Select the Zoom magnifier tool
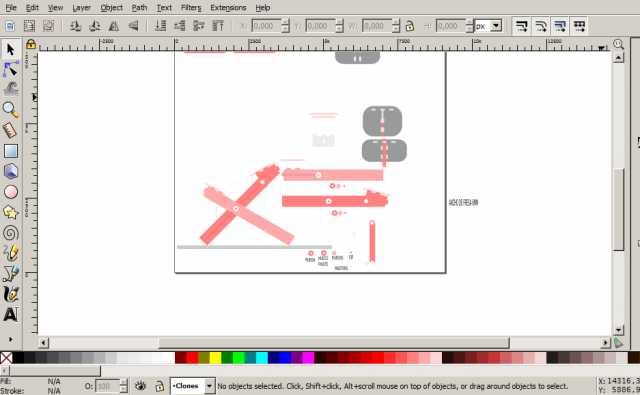Screen dimensions: 640x395 pyautogui.click(x=11, y=110)
